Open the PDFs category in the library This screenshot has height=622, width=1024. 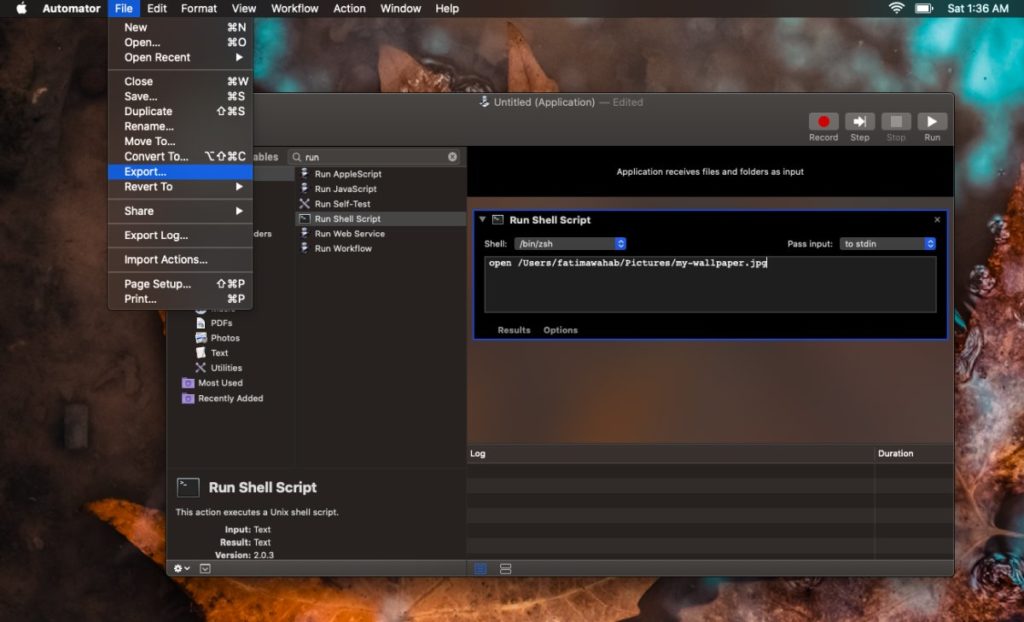(216, 323)
